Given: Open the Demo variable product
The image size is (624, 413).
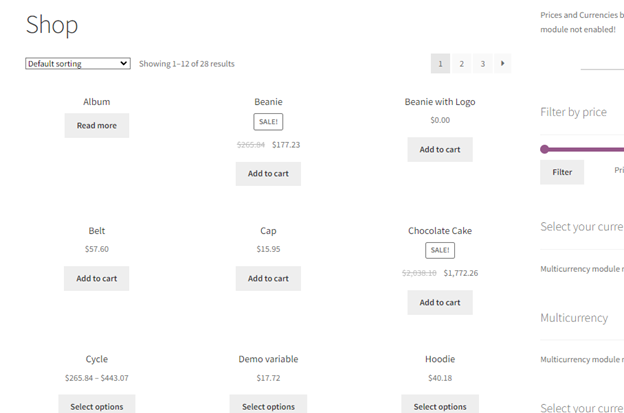Looking at the screenshot, I should pyautogui.click(x=268, y=359).
